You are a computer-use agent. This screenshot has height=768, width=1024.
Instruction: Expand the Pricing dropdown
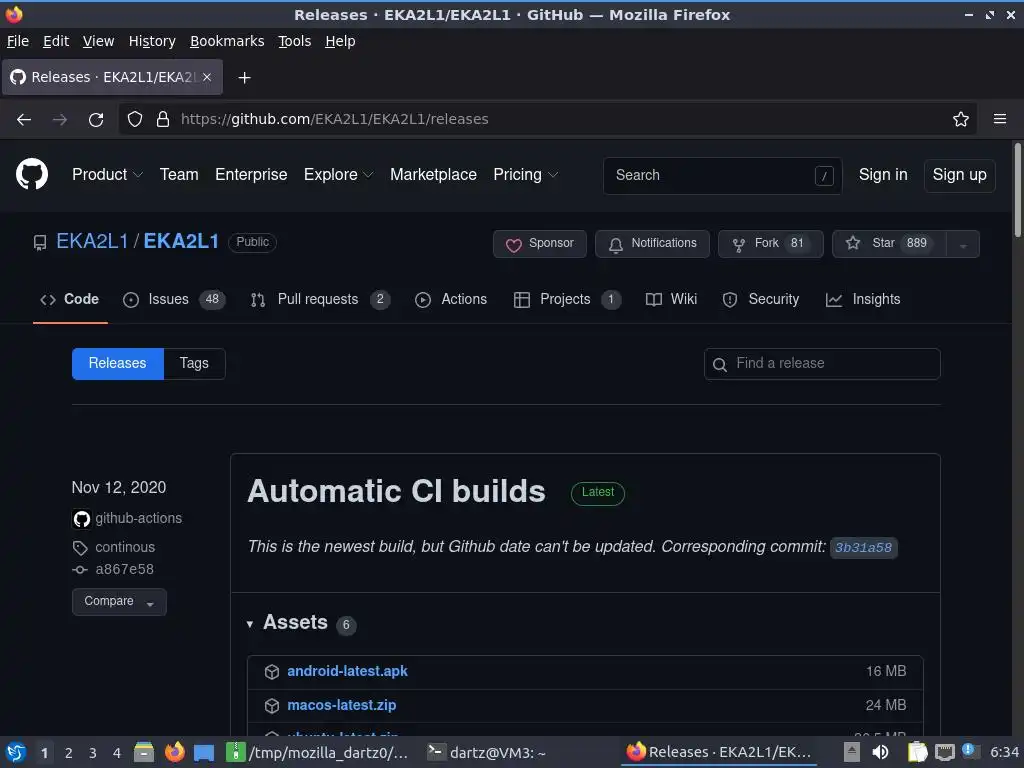tap(525, 175)
